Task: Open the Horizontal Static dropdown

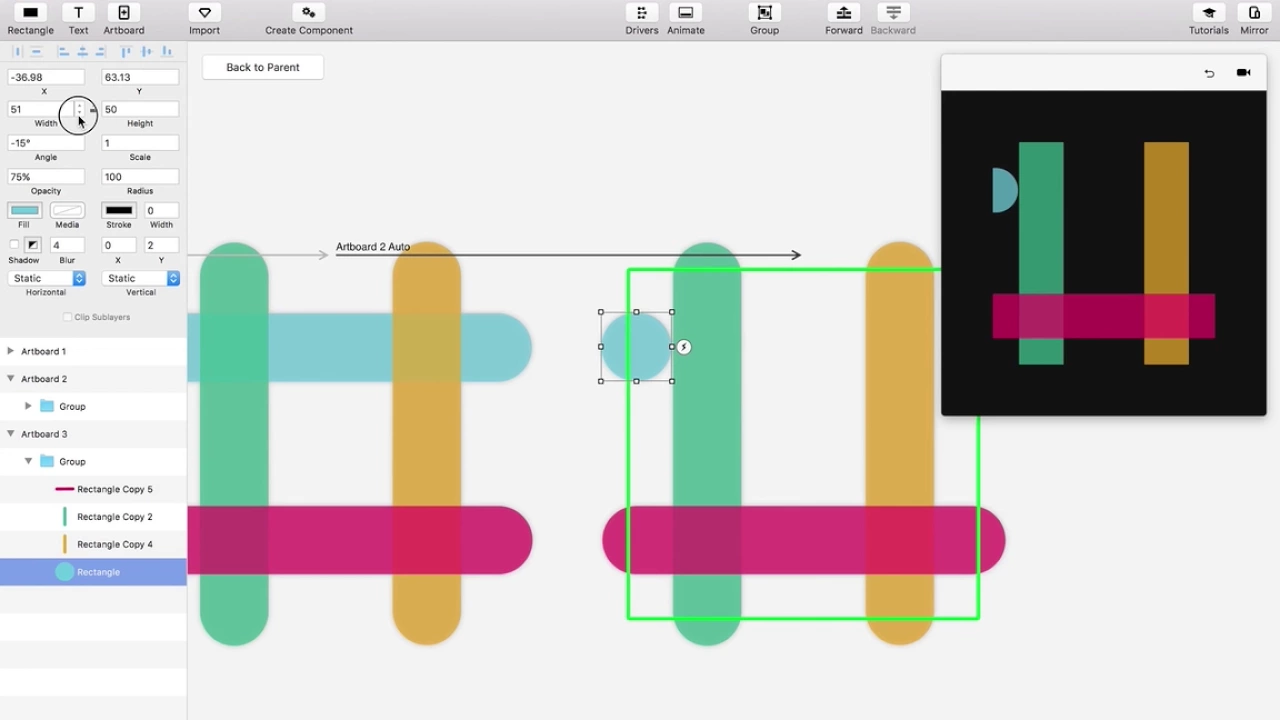Action: tap(46, 278)
